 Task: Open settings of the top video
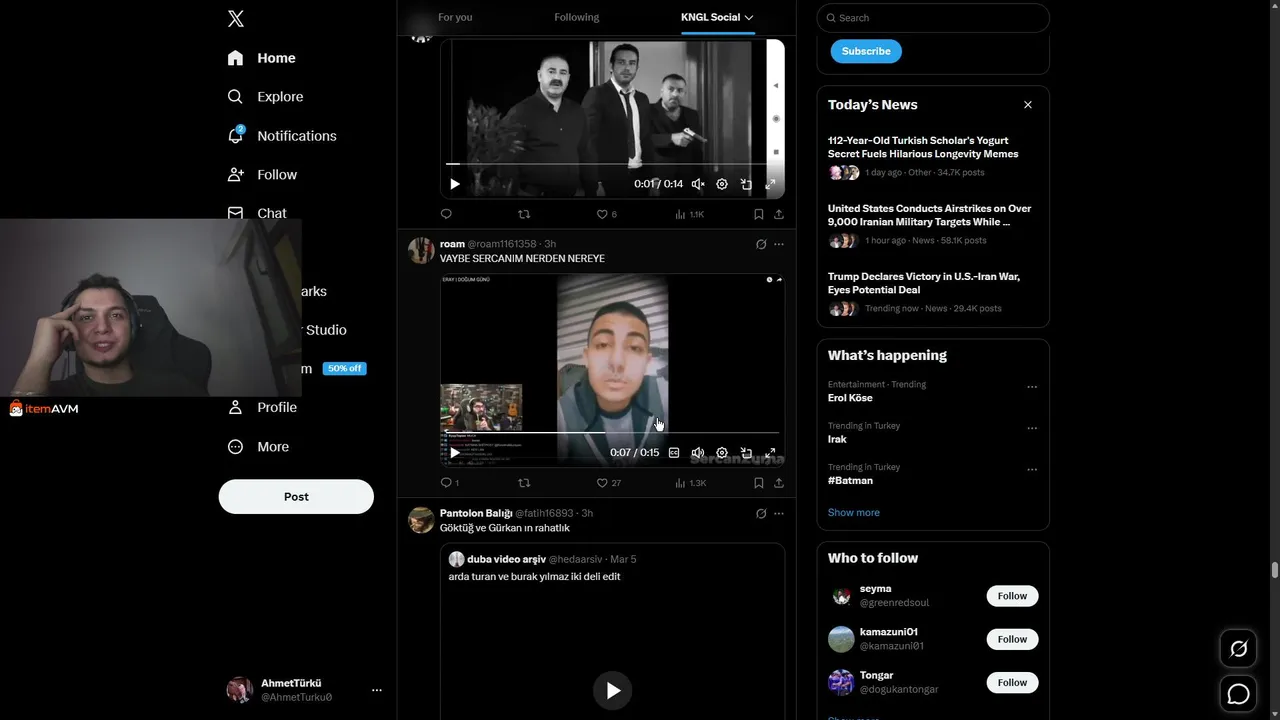tap(722, 184)
